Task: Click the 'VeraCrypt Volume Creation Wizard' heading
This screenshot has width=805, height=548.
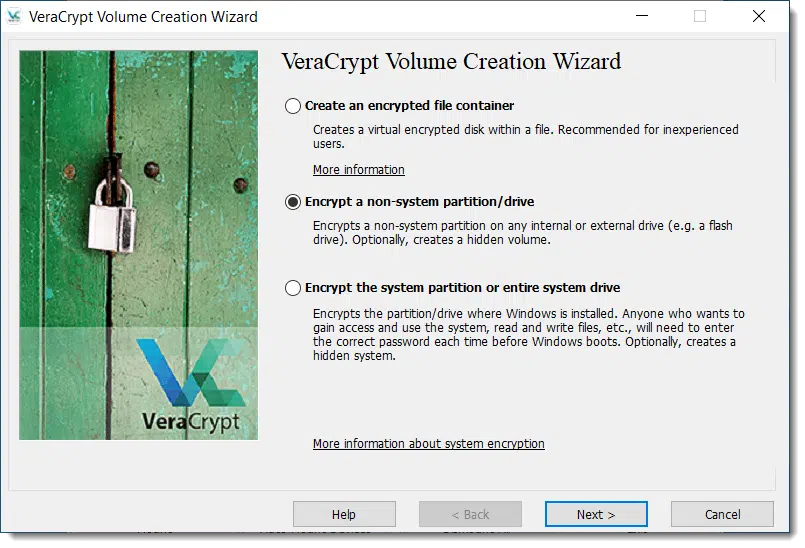Action: pyautogui.click(x=451, y=62)
